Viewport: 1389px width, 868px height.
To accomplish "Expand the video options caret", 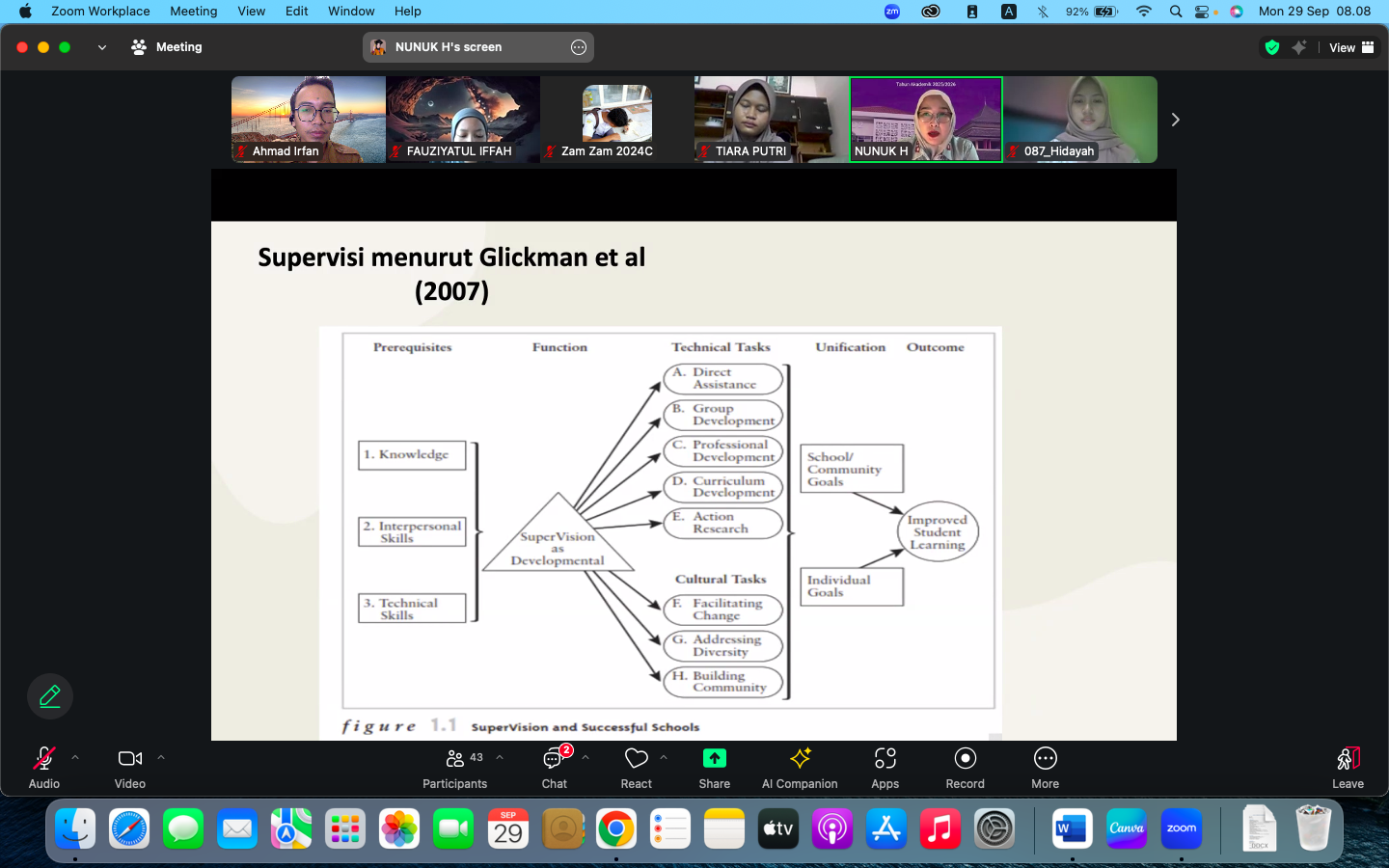I will pos(161,758).
